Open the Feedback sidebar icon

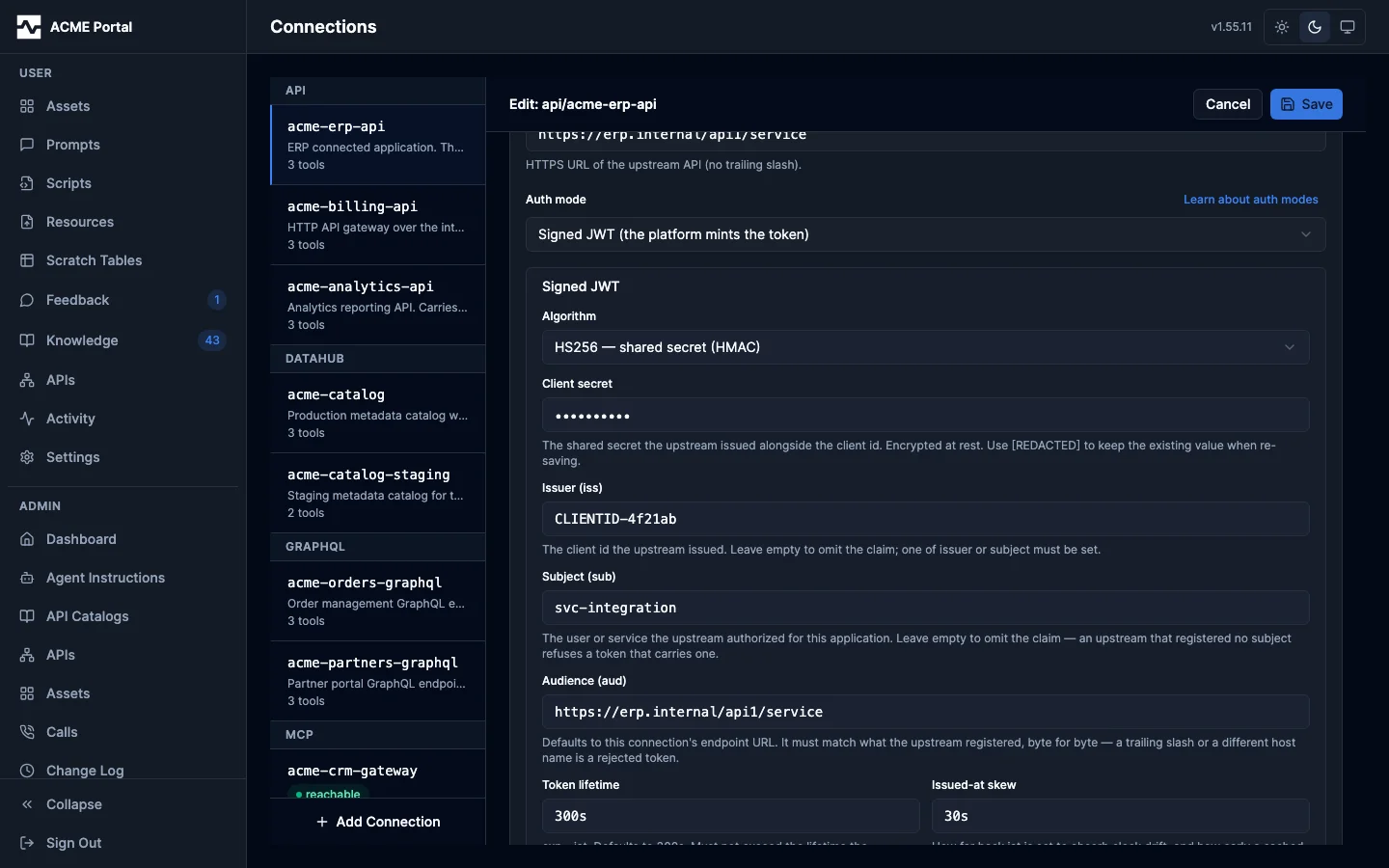[27, 300]
